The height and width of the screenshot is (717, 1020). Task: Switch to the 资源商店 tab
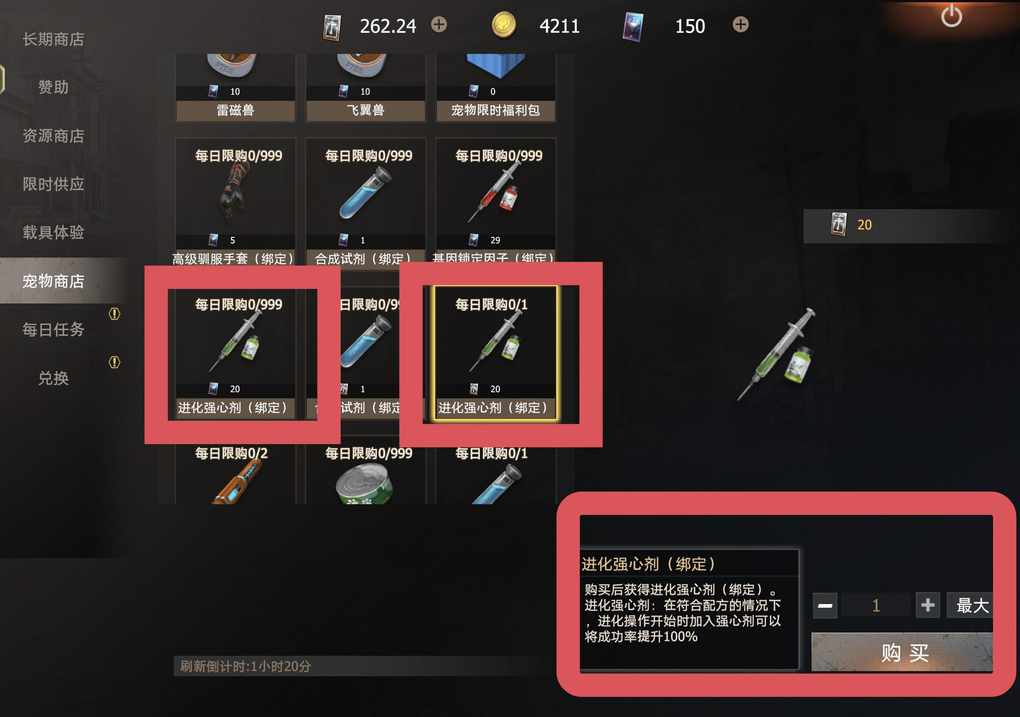[53, 135]
